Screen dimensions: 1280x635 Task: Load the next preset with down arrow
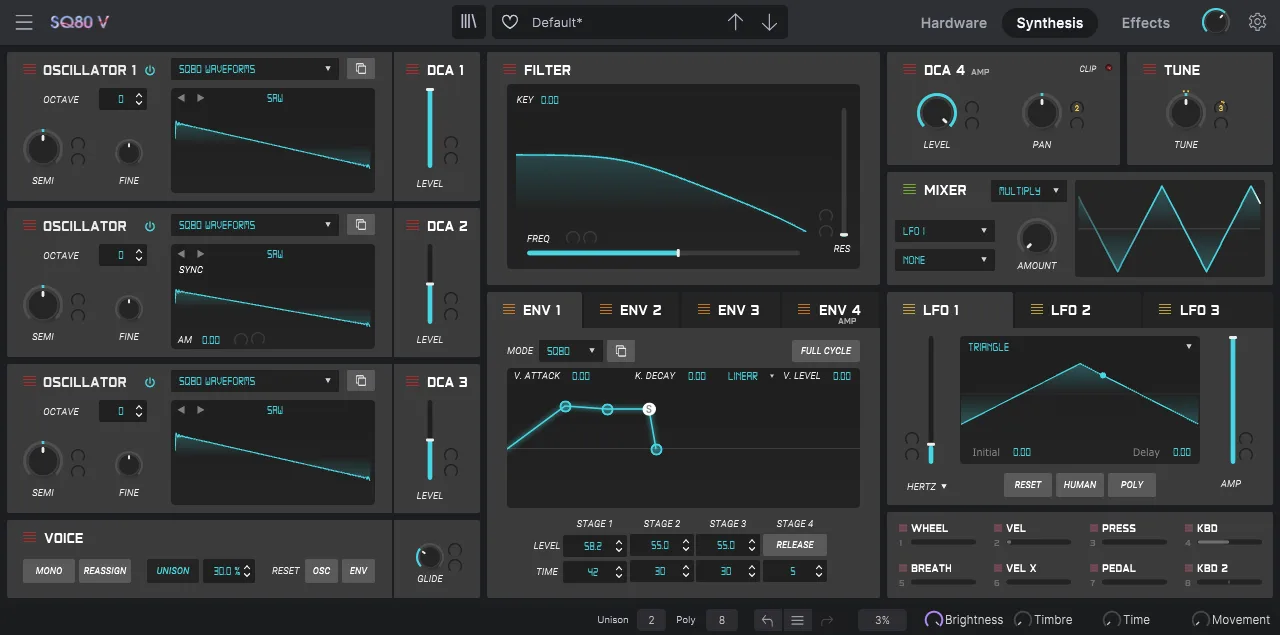click(x=769, y=22)
